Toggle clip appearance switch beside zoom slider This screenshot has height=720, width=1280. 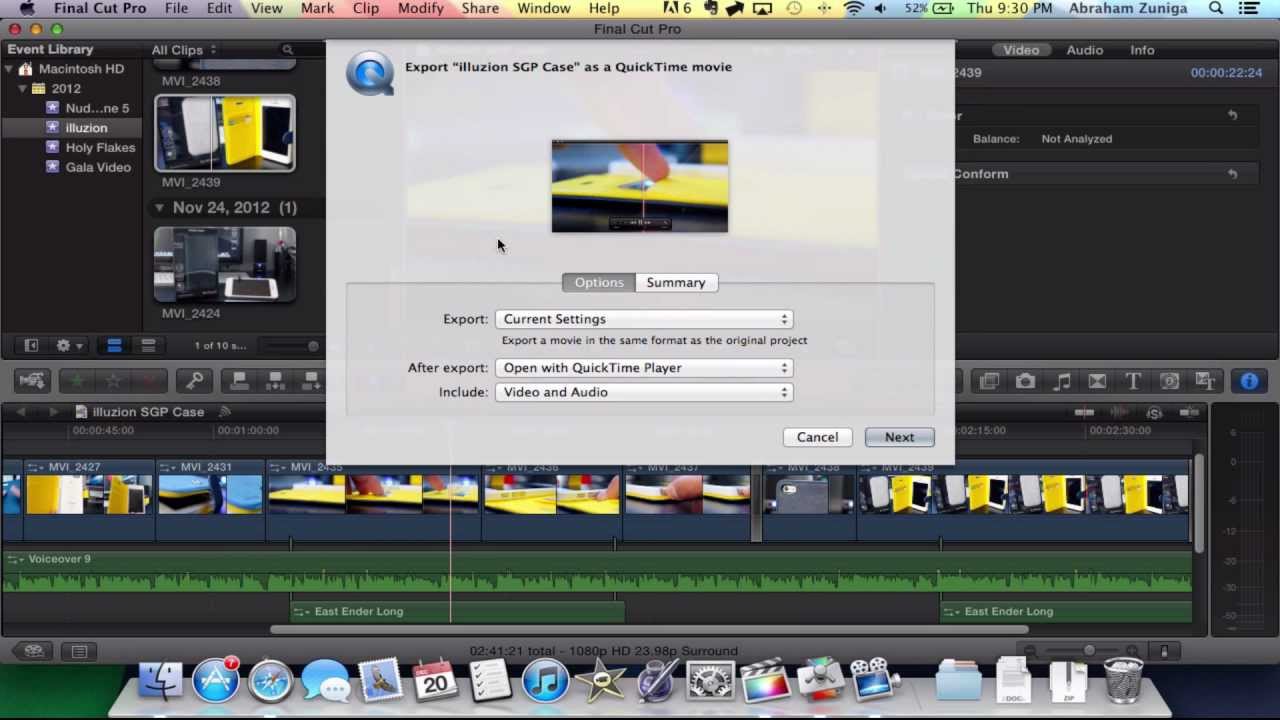point(1164,651)
